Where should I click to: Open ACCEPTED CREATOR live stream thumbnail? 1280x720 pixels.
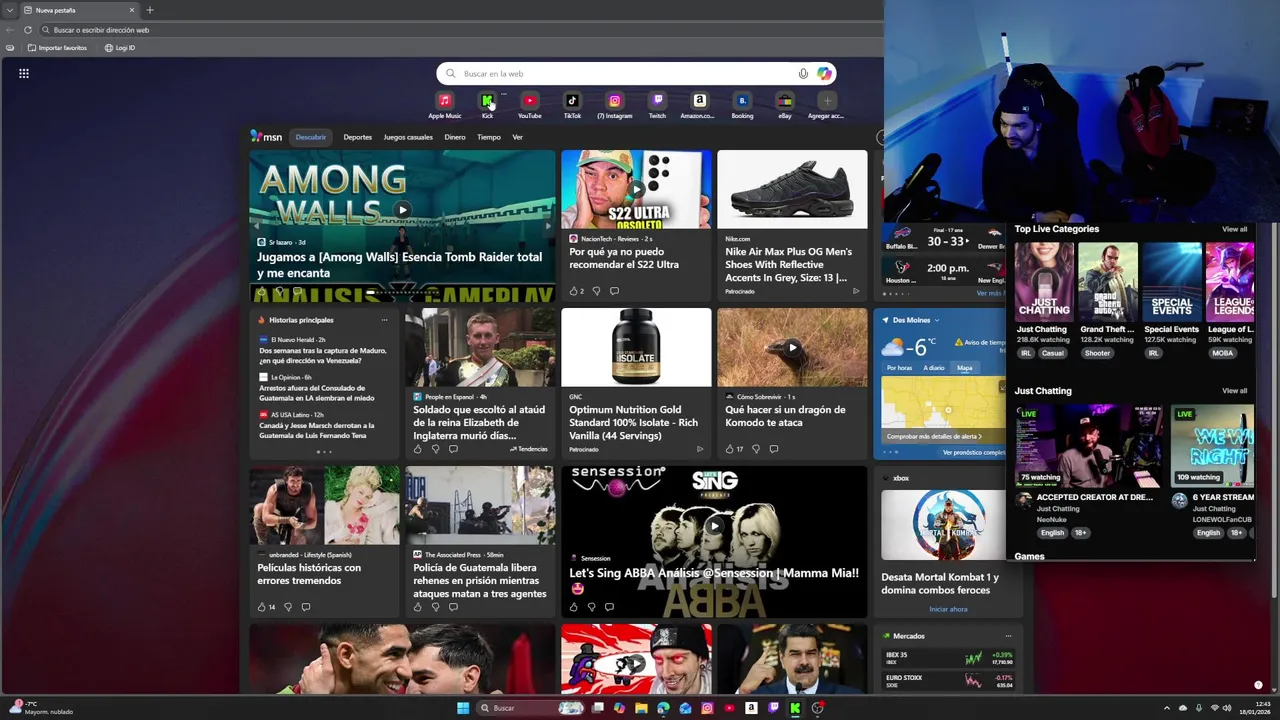pyautogui.click(x=1087, y=446)
